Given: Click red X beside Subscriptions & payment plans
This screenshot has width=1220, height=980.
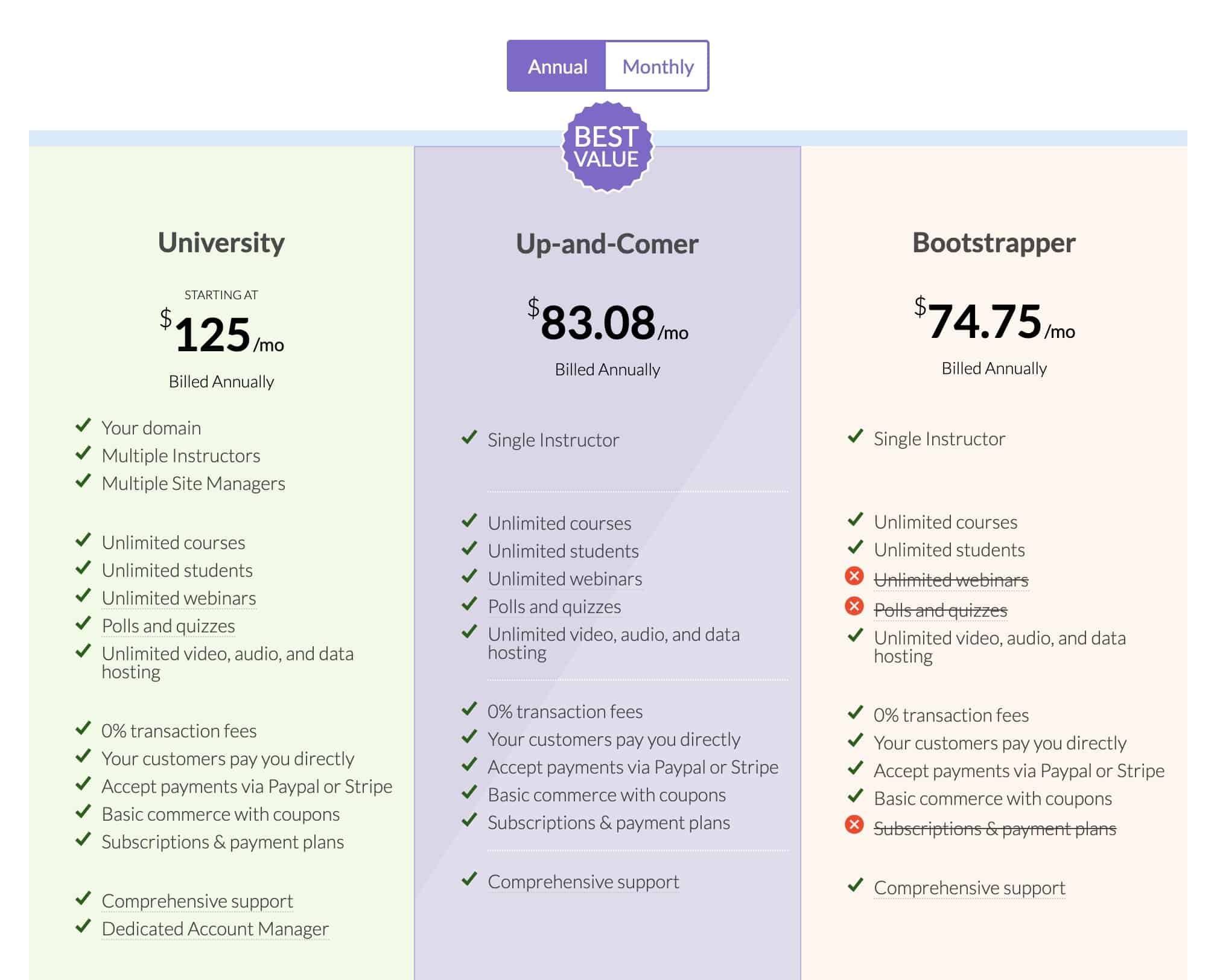Looking at the screenshot, I should click(x=854, y=824).
